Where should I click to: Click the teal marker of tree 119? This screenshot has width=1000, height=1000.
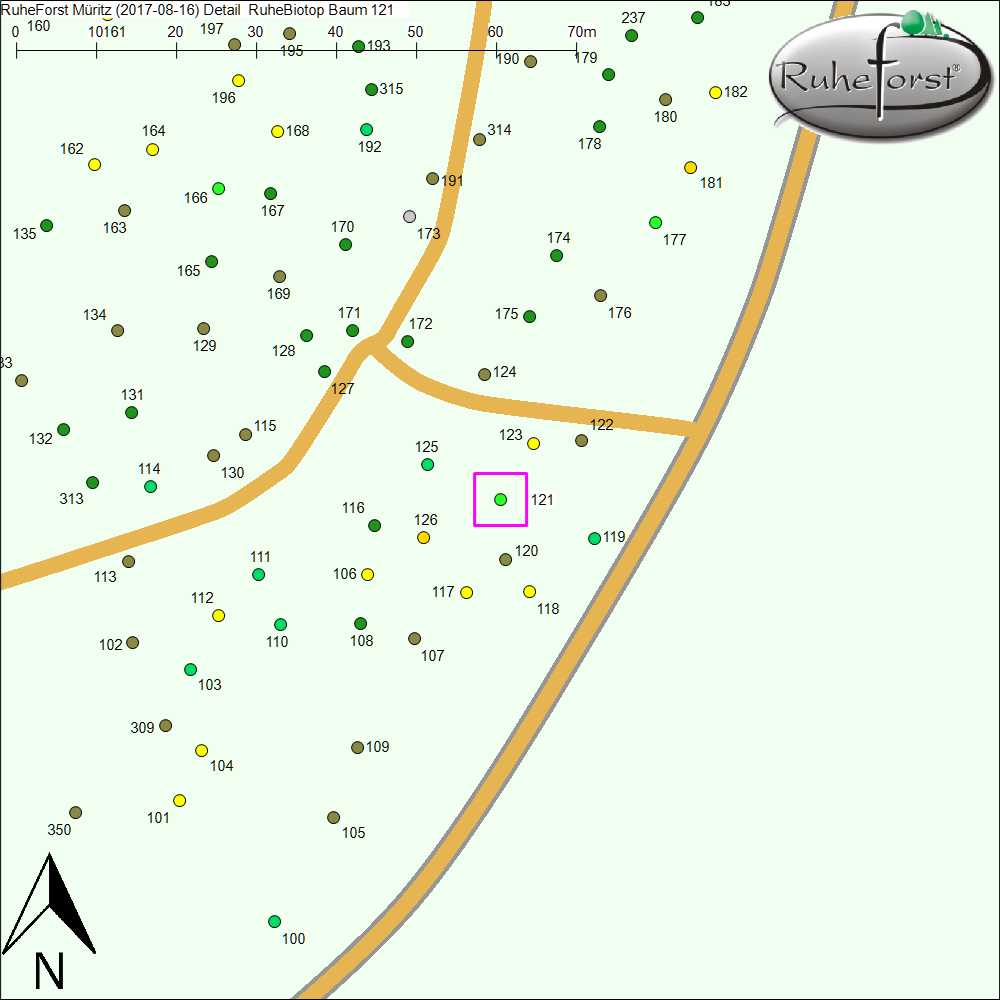coord(594,538)
